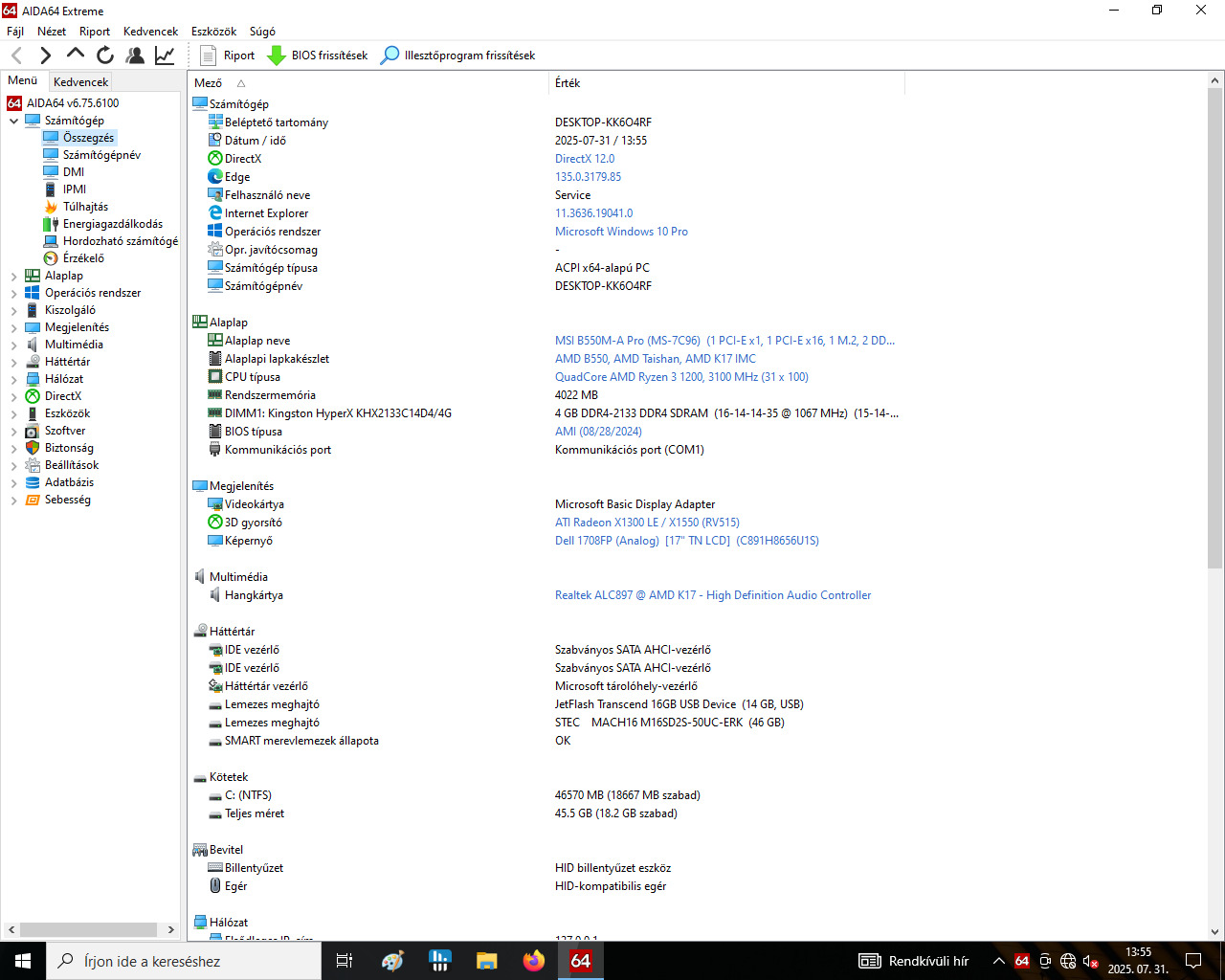The height and width of the screenshot is (980, 1225).
Task: Open the Edge version 135.0.3179.85 link
Action: click(588, 177)
